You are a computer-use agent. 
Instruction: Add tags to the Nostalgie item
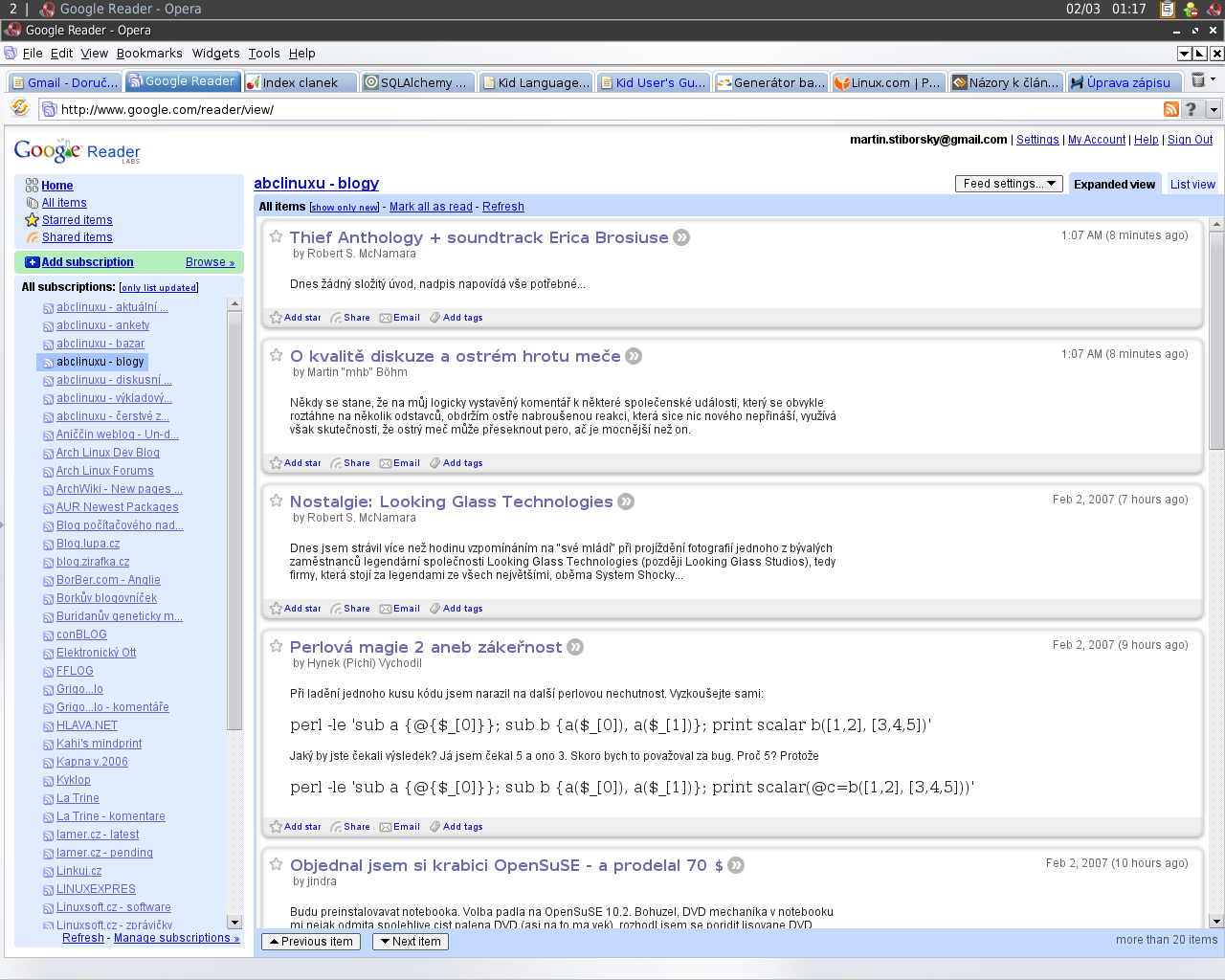click(457, 609)
